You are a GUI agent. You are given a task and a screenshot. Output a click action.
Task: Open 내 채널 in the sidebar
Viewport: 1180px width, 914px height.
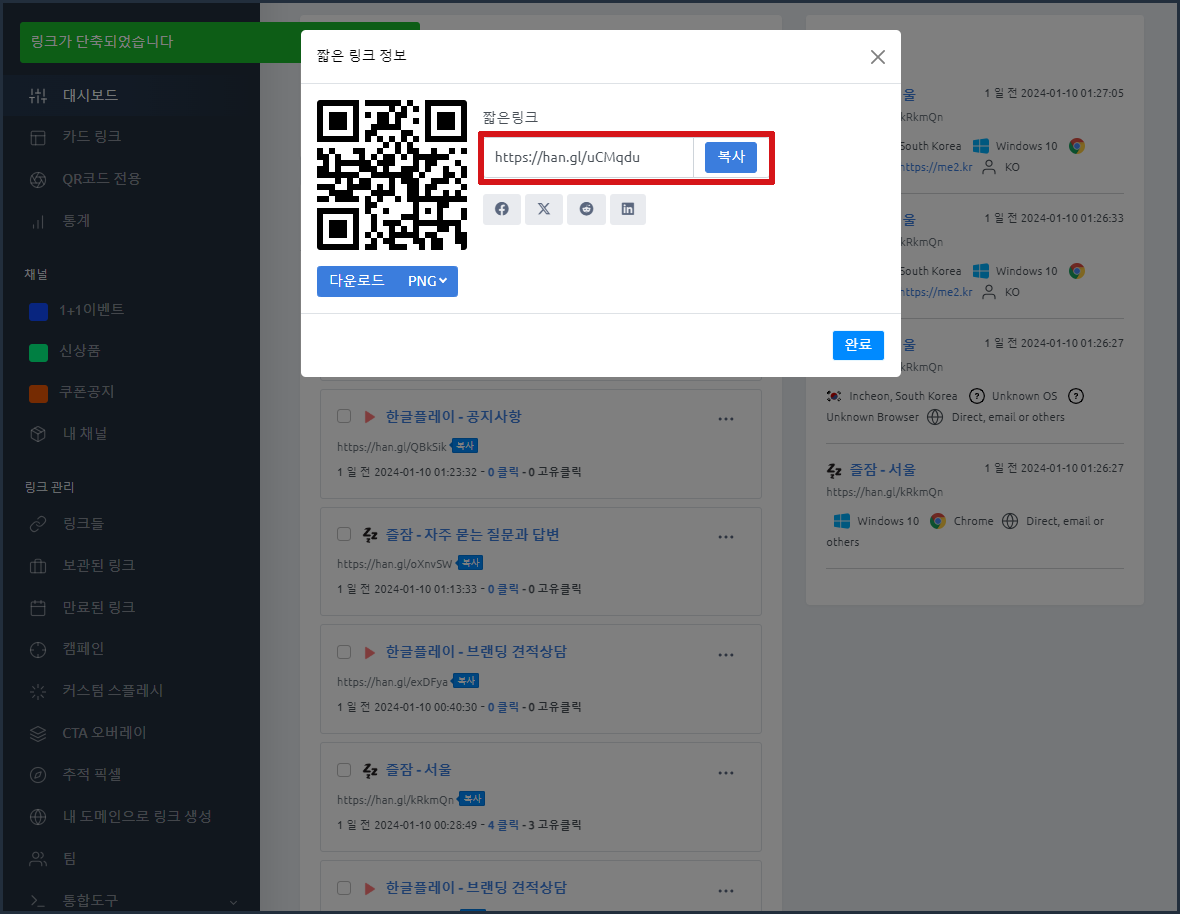click(84, 434)
